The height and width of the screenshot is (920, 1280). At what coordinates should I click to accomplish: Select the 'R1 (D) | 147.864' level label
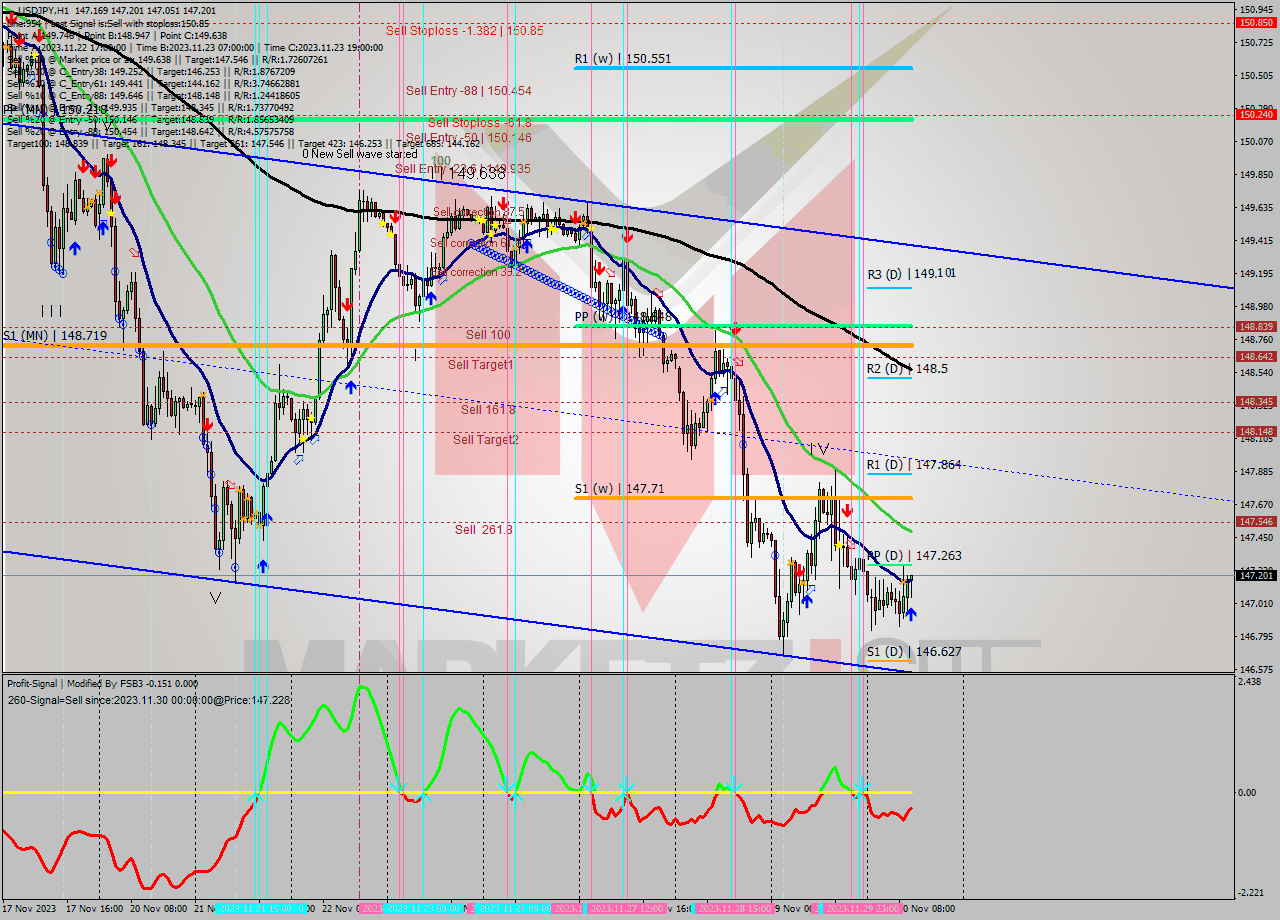(x=913, y=465)
